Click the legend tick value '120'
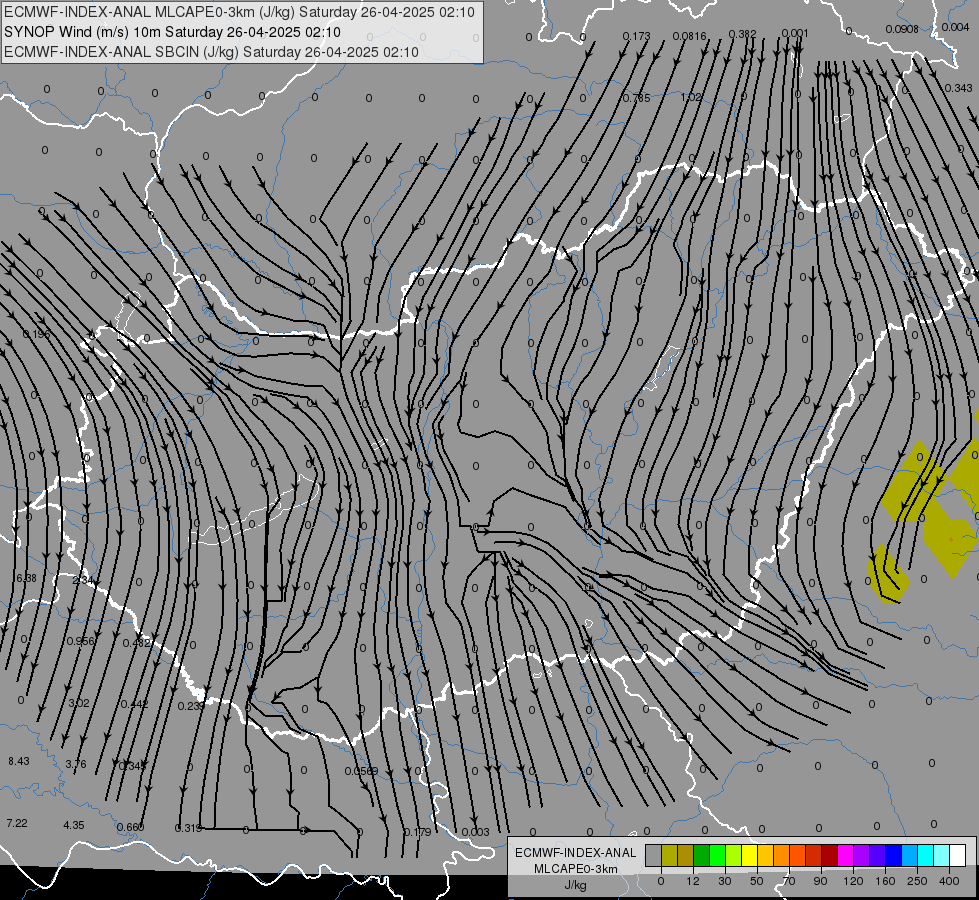979x900 pixels. coord(853,881)
